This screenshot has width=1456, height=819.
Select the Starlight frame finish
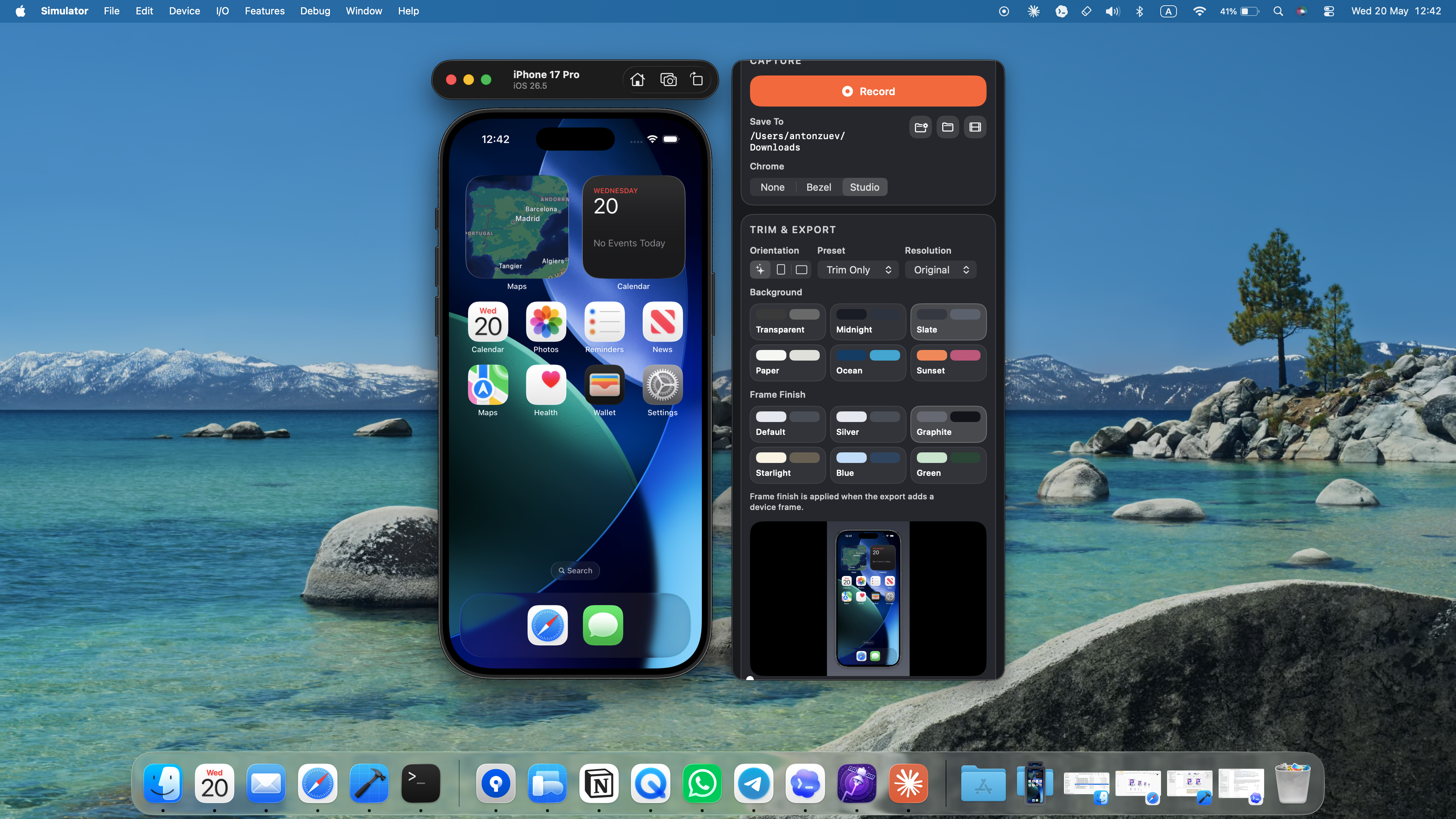point(788,465)
